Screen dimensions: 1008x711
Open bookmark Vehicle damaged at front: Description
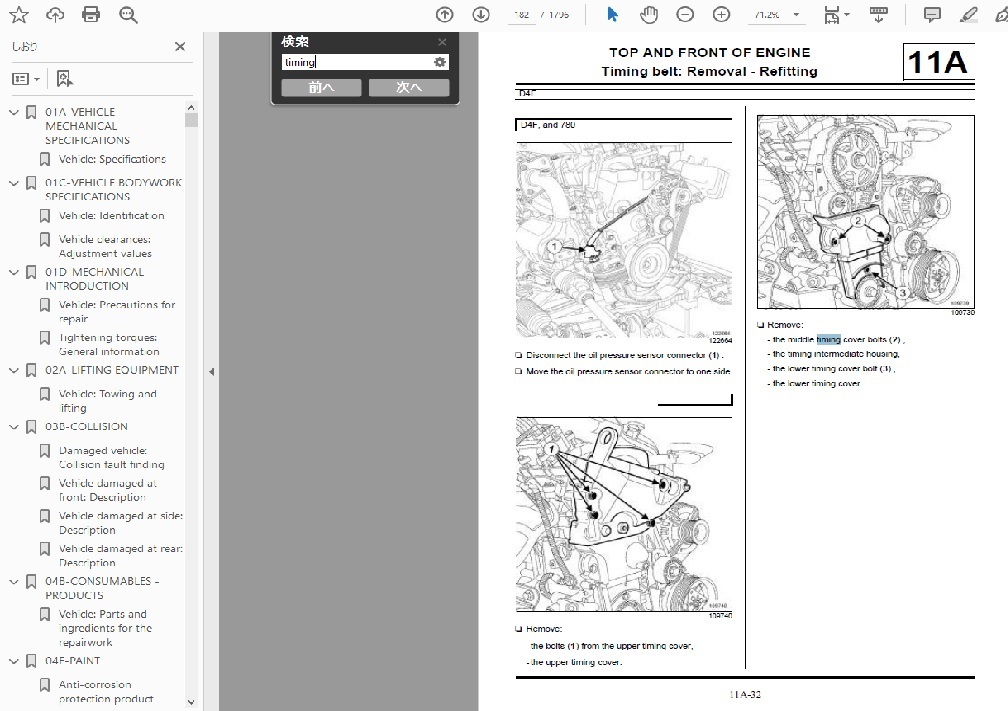(107, 490)
